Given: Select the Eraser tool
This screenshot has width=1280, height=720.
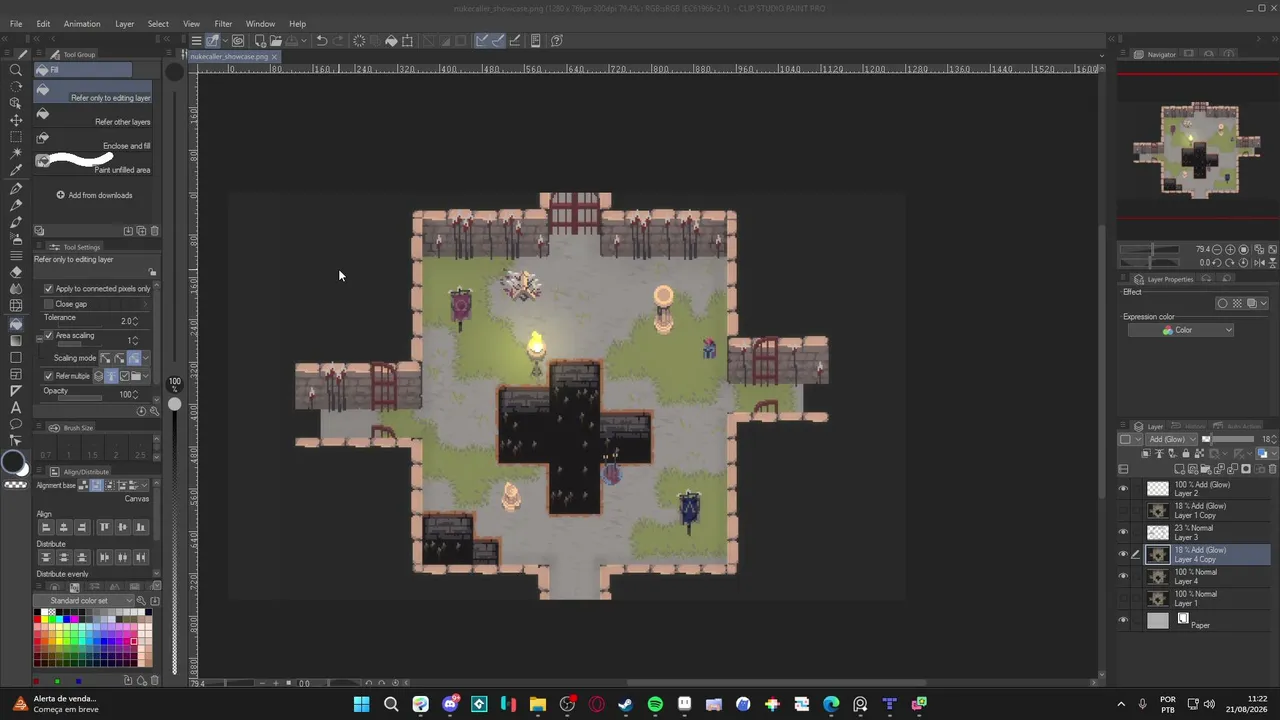Looking at the screenshot, I should tap(16, 271).
